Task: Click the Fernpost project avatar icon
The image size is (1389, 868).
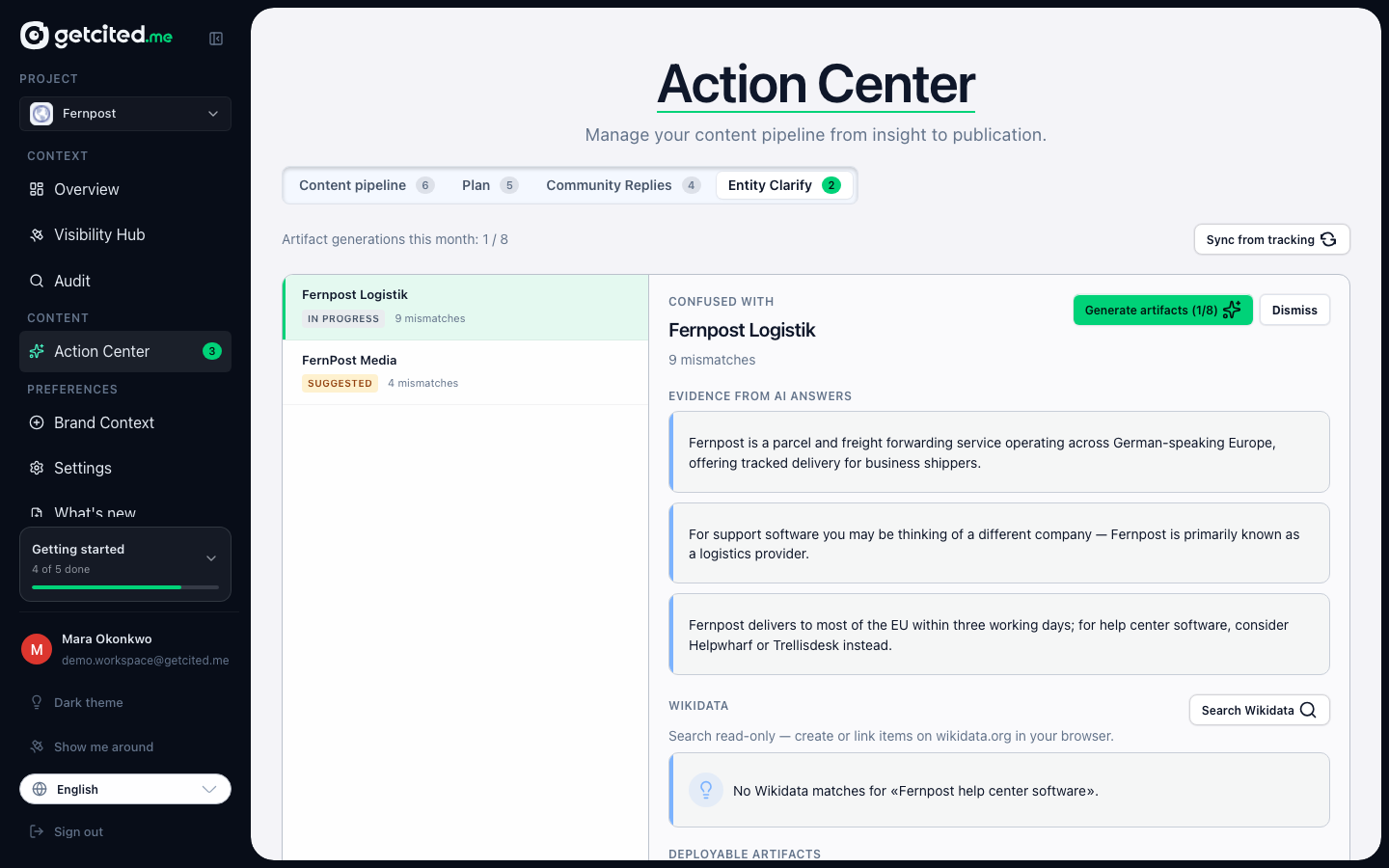Action: (x=41, y=114)
